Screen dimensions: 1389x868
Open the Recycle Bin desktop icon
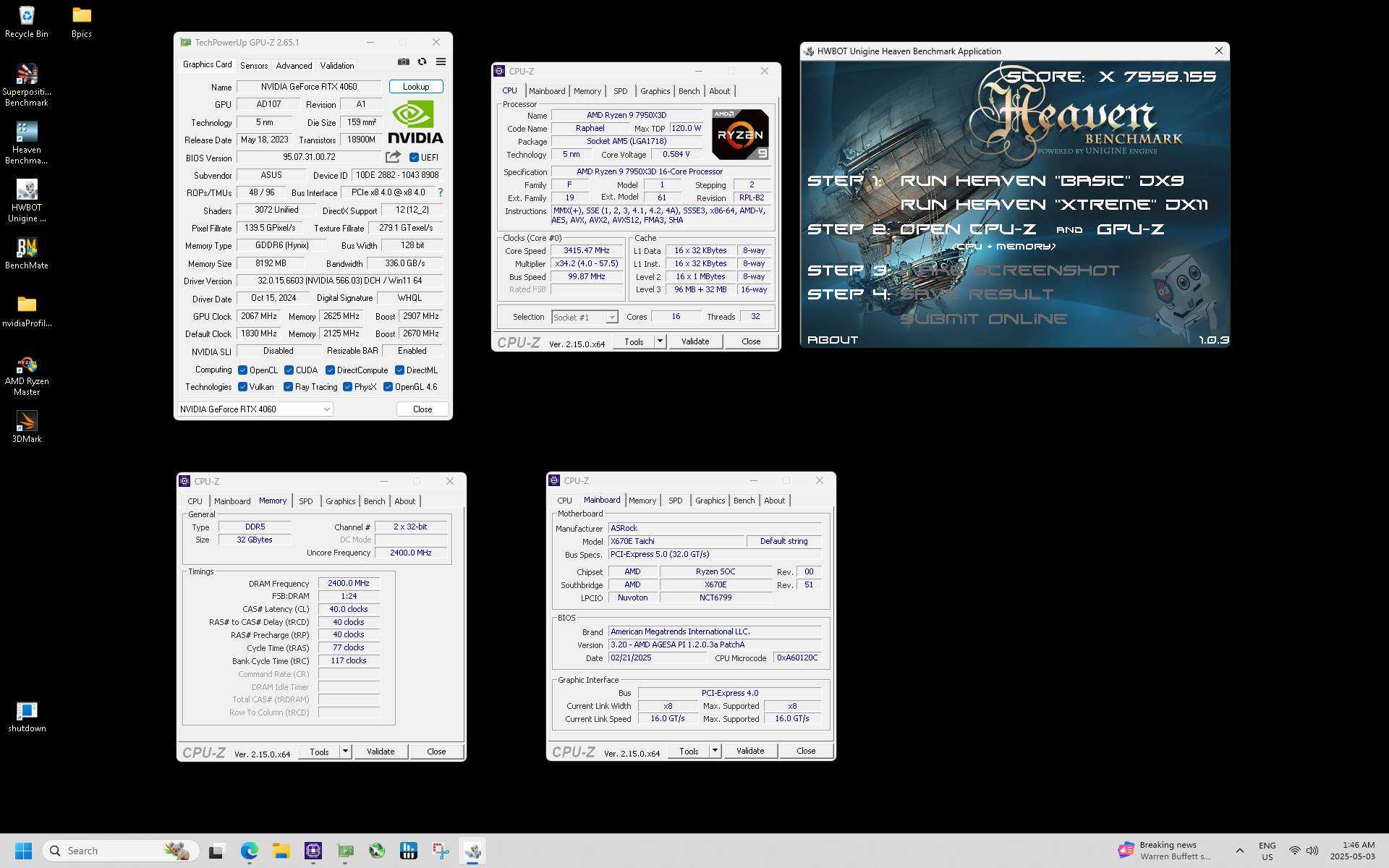coord(27,22)
